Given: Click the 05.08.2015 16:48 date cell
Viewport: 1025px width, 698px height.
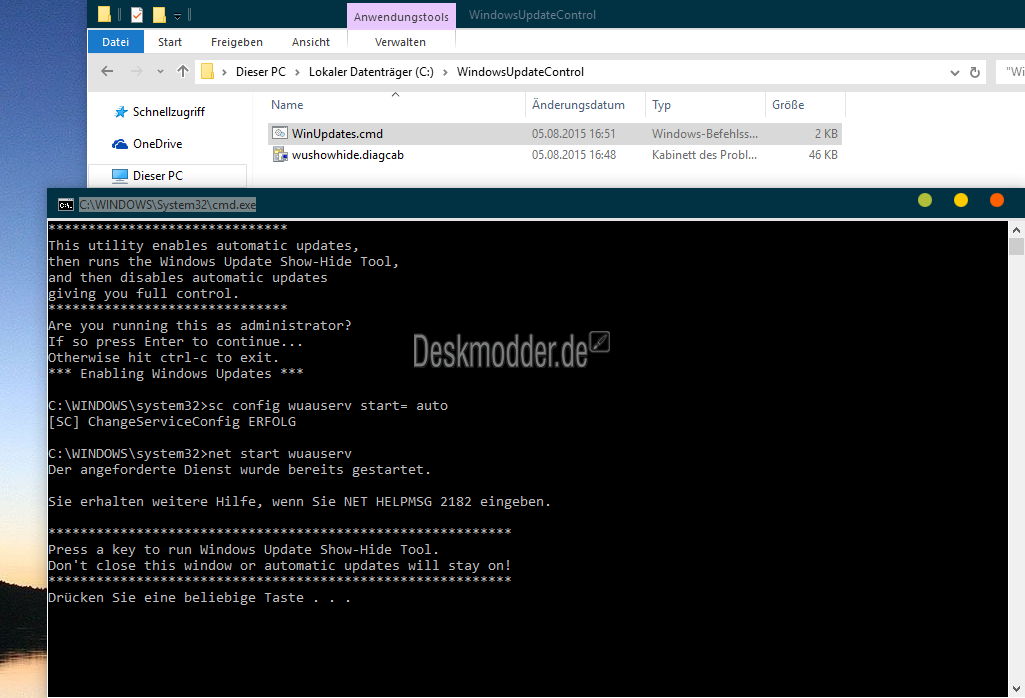Looking at the screenshot, I should tap(573, 155).
